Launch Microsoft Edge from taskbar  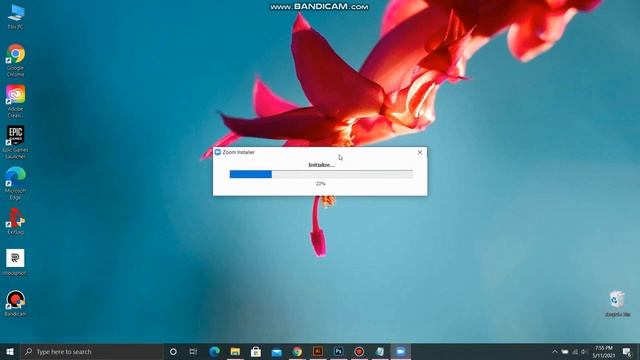[215, 351]
